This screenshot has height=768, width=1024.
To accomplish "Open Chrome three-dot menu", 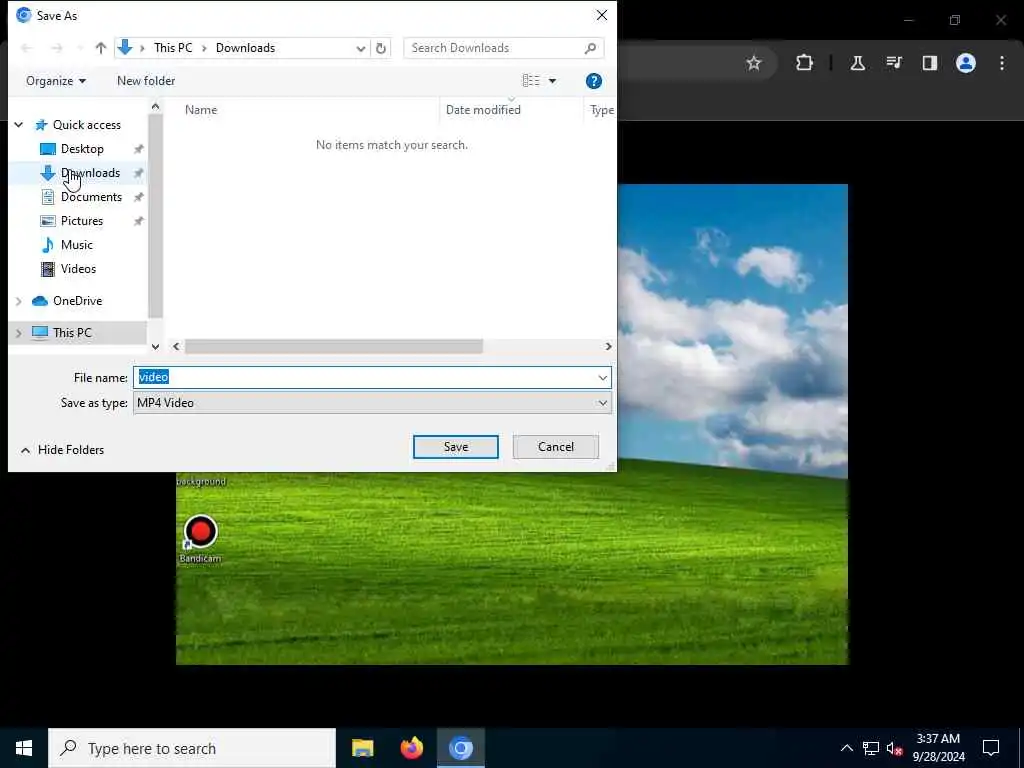I will [1002, 63].
